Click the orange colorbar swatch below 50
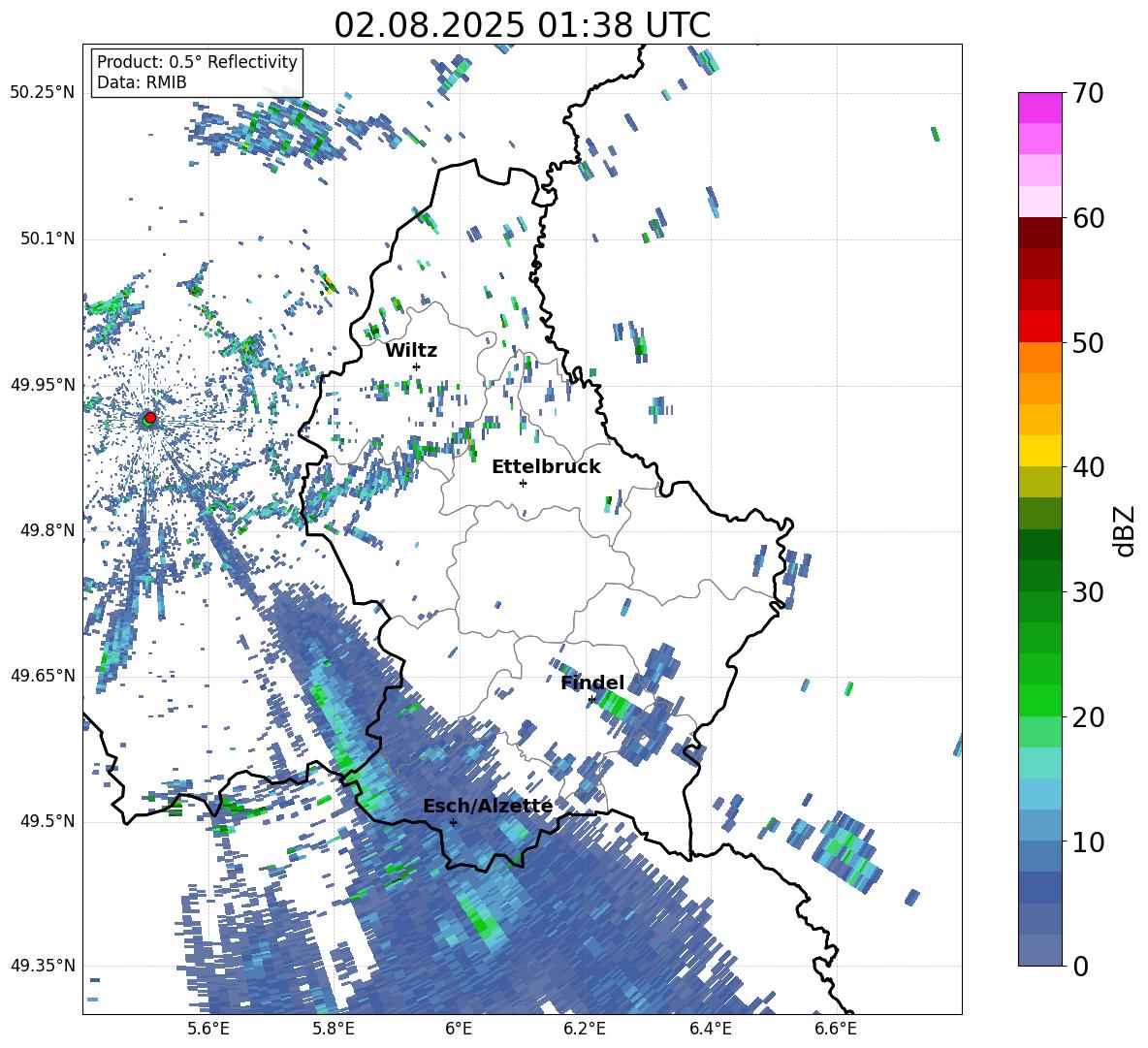This screenshot has width=1148, height=1048. pos(1039,358)
